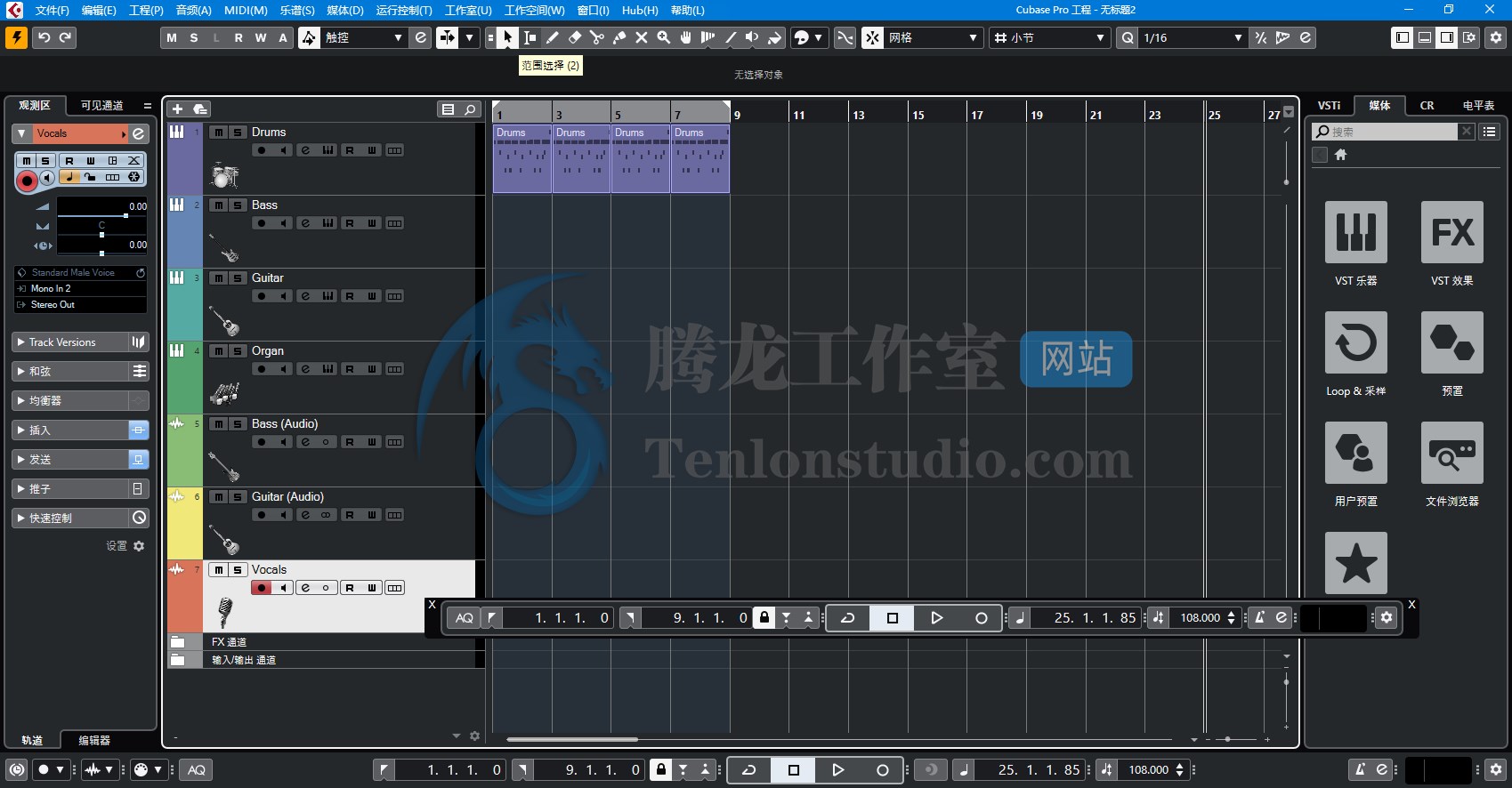Switch to the CR tab
The height and width of the screenshot is (788, 1512).
click(1427, 105)
